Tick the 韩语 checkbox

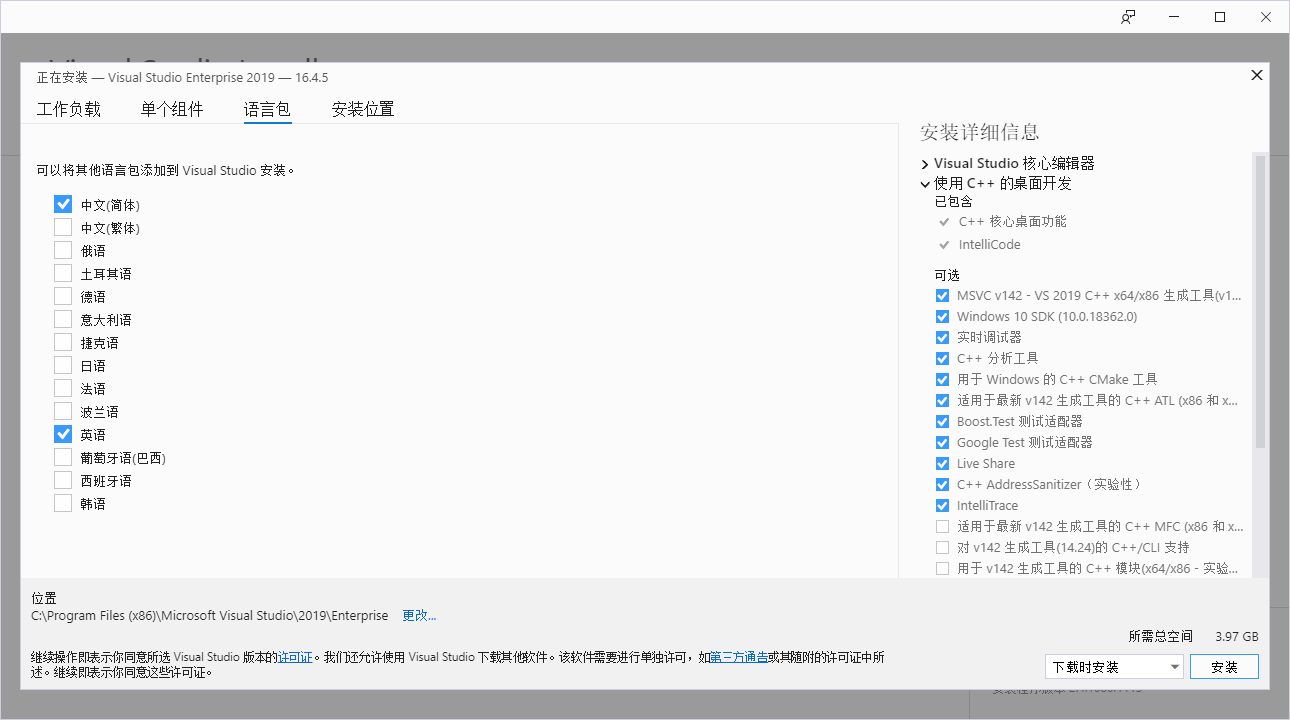[x=63, y=503]
